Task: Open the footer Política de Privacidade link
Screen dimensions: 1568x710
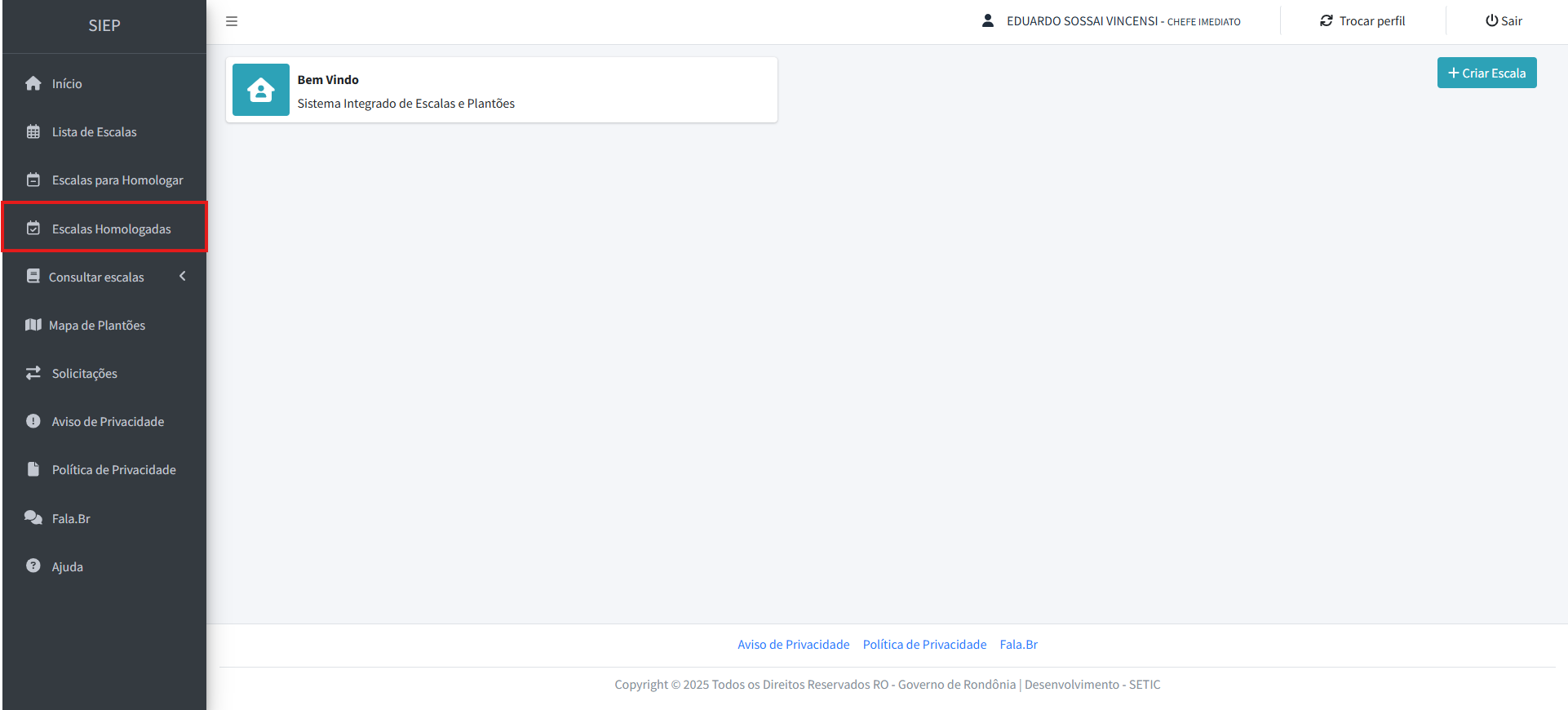Action: click(x=924, y=645)
